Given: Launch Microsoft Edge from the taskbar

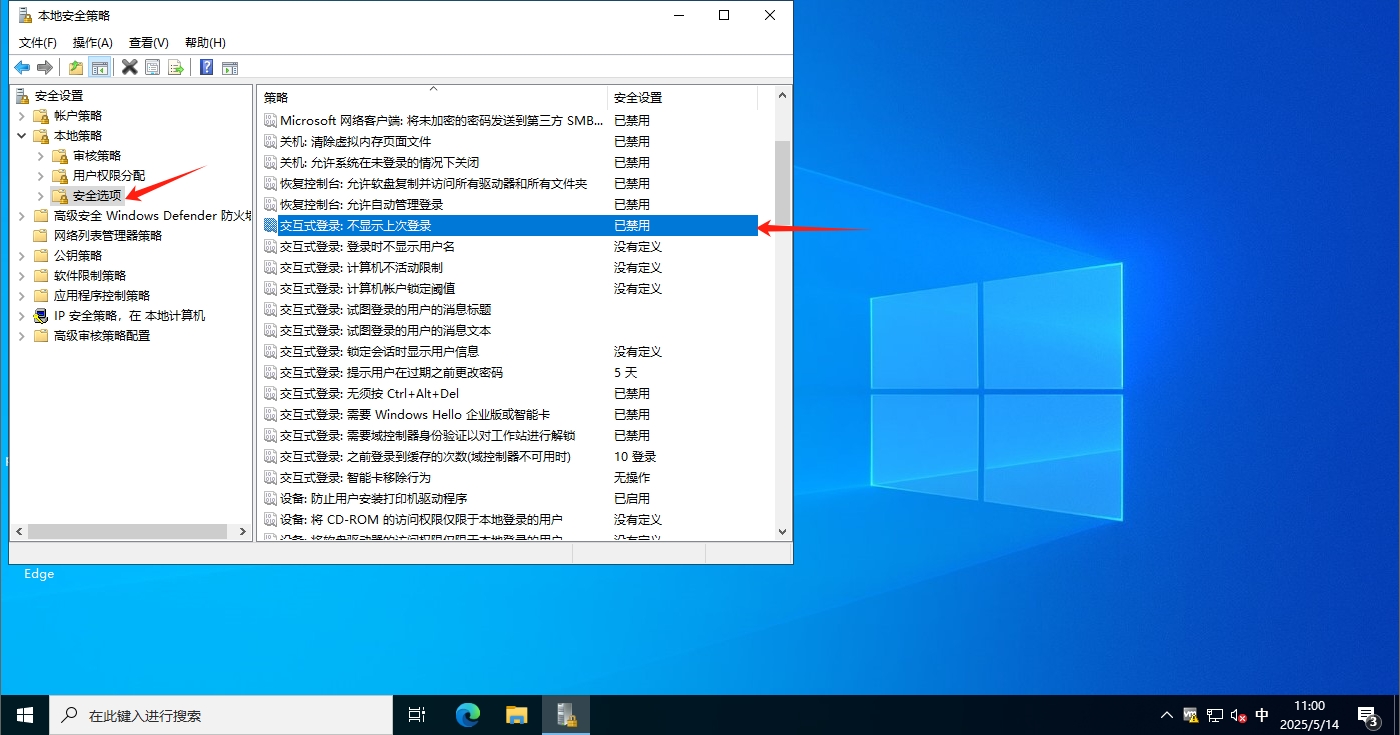Looking at the screenshot, I should point(467,715).
